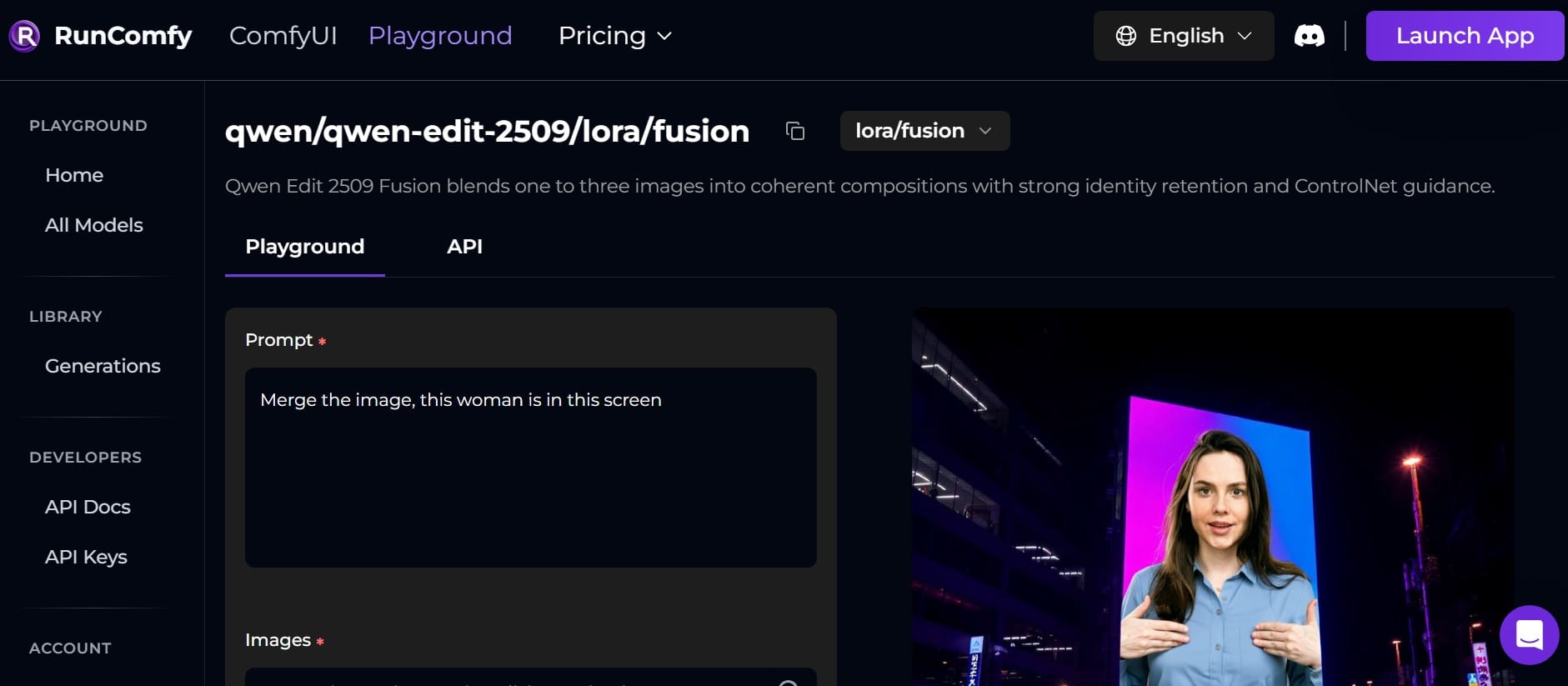Open Home in the sidebar
The height and width of the screenshot is (686, 1568).
(74, 175)
